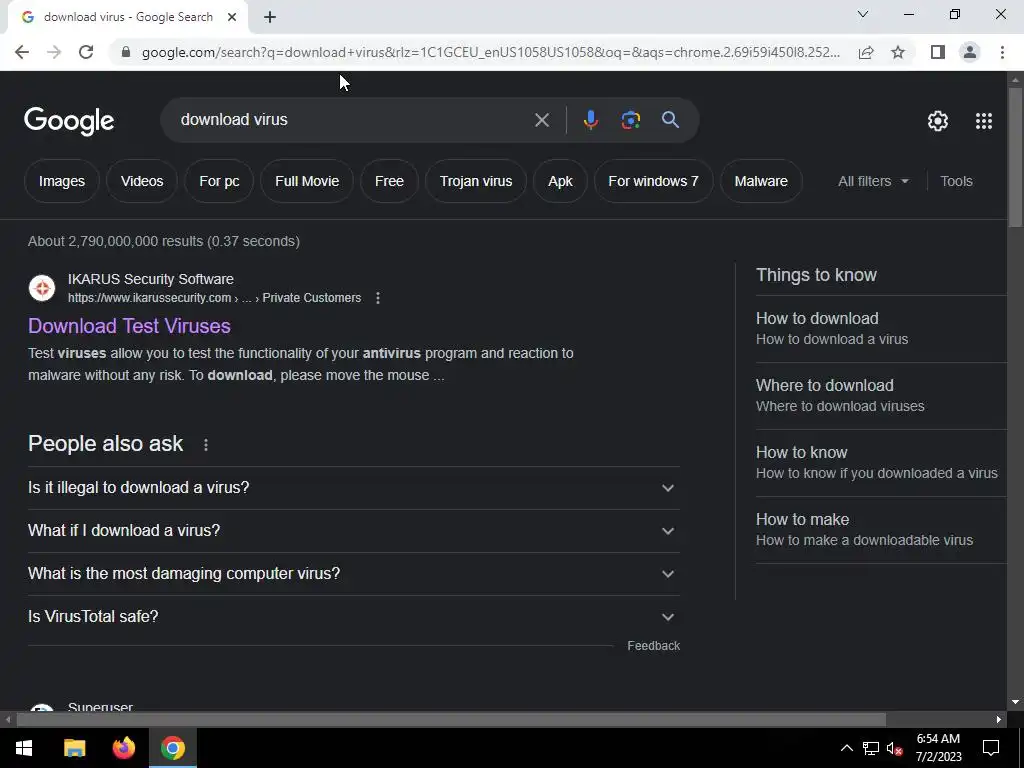Reload the current page
The image size is (1024, 768).
86,52
